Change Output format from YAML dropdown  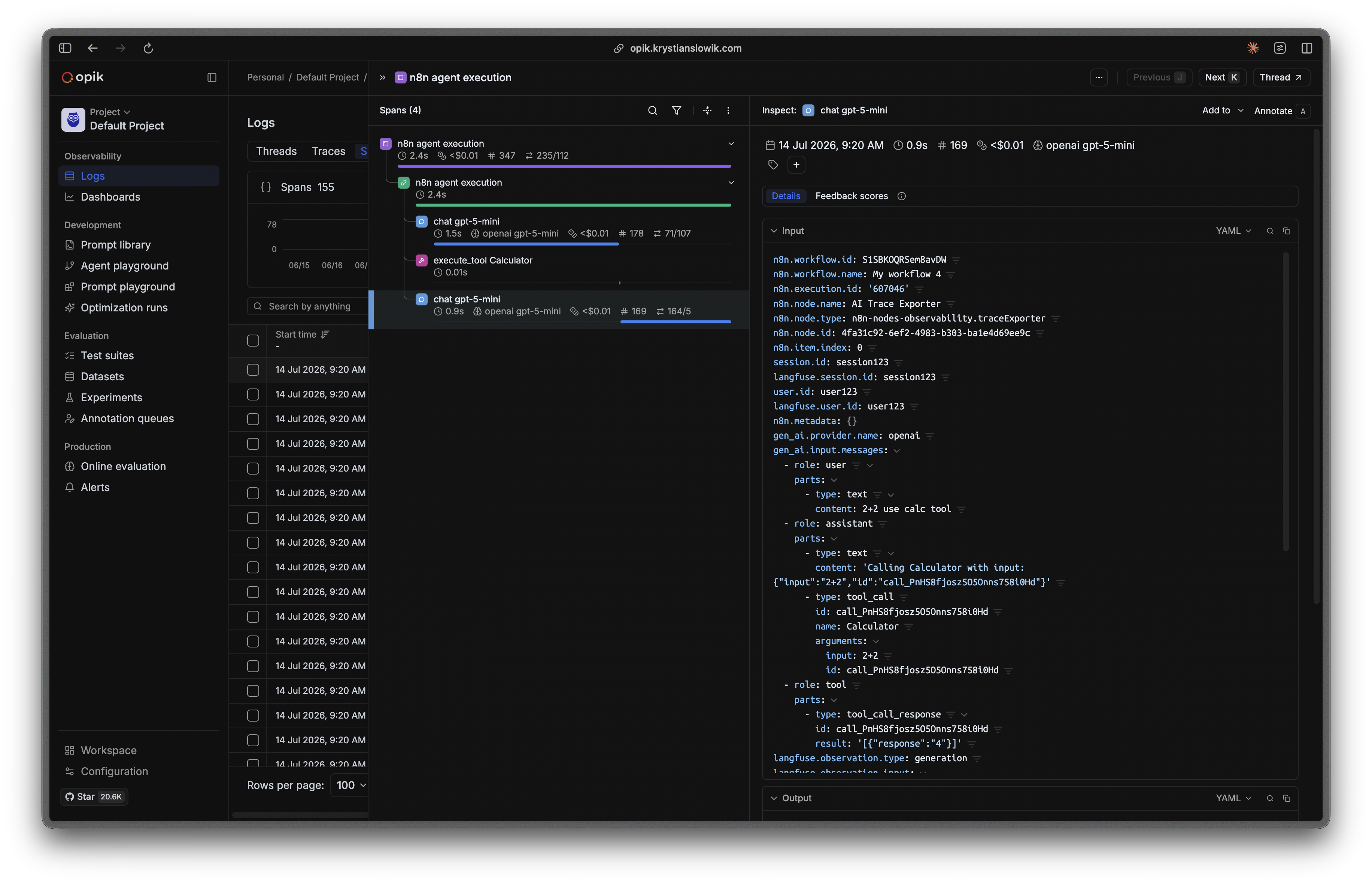(x=1233, y=798)
